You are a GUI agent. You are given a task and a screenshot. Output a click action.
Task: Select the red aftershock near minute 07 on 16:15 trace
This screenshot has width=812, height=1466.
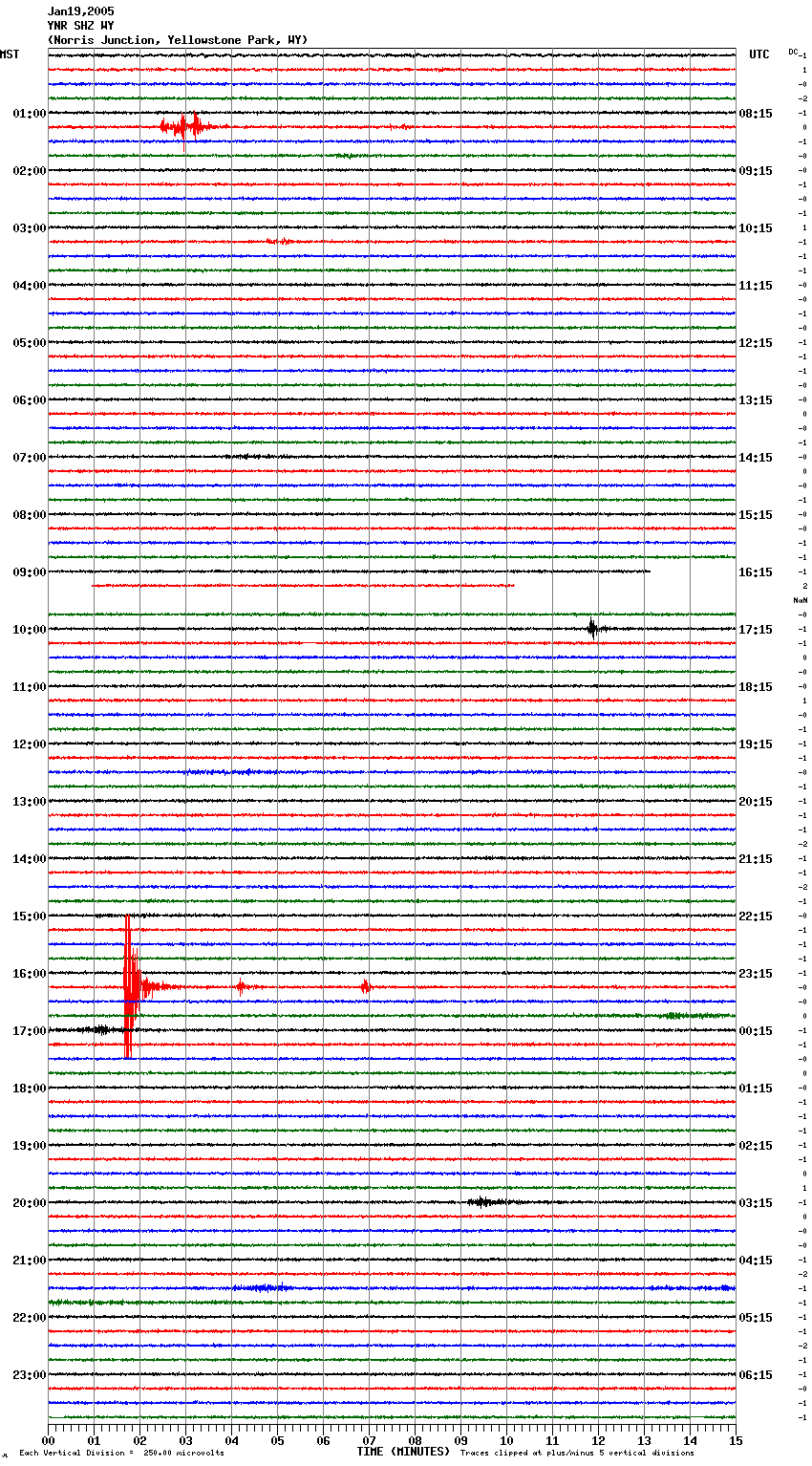[365, 986]
